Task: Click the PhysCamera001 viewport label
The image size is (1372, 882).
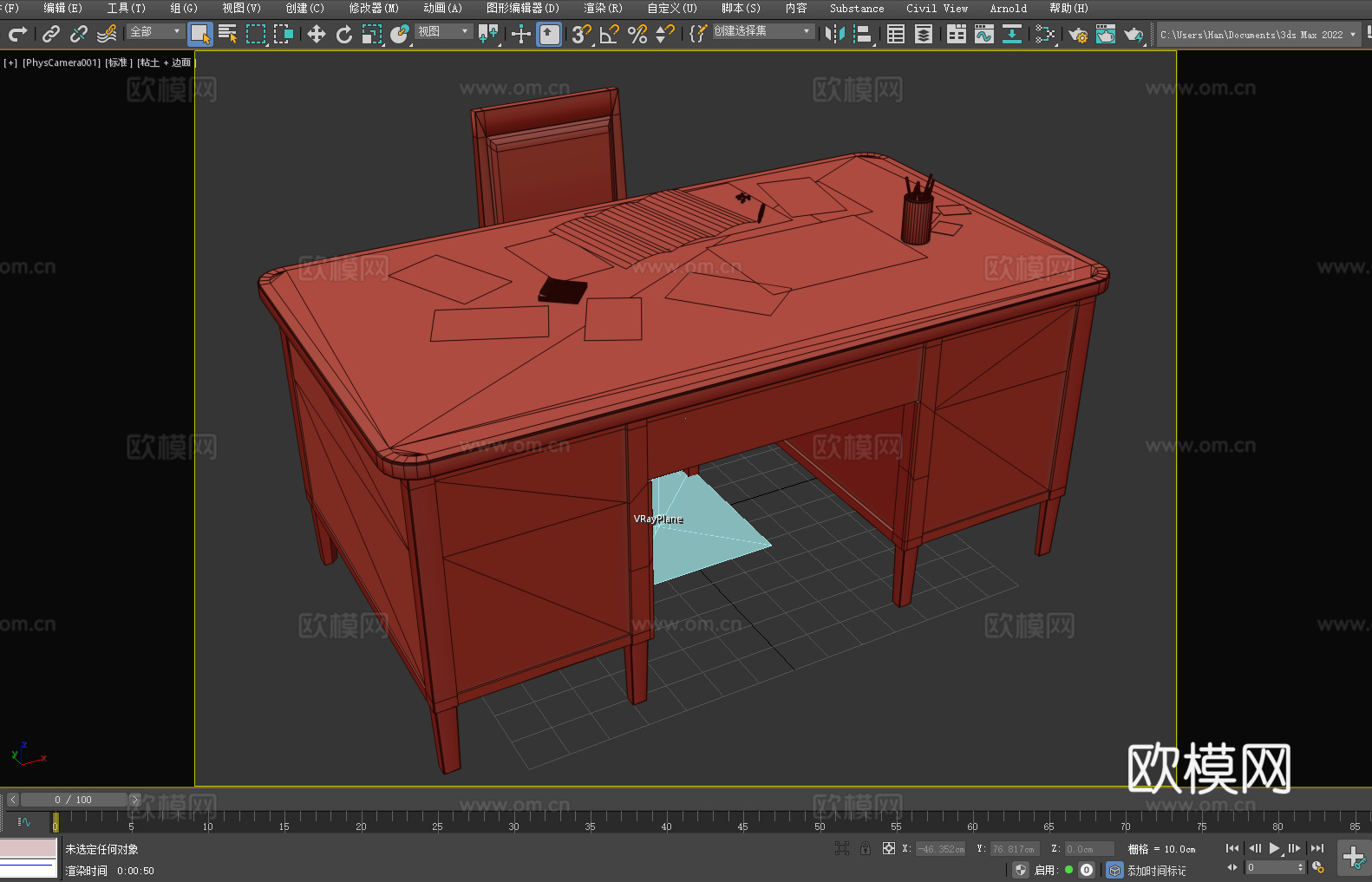Action: [x=61, y=62]
